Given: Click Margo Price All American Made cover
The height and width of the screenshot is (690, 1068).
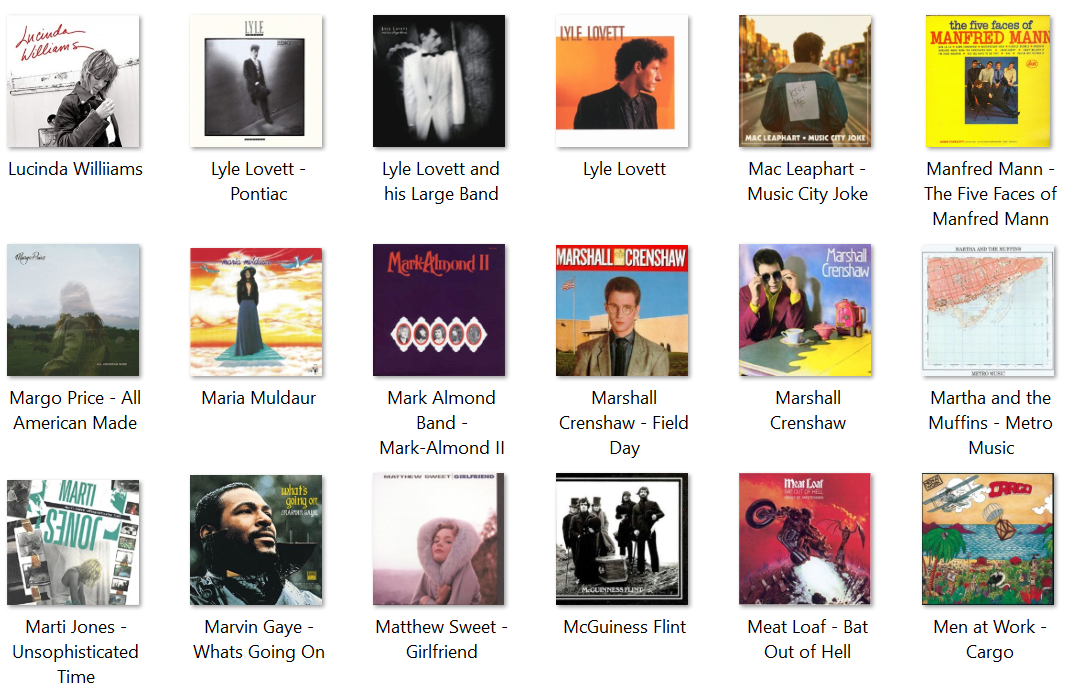Looking at the screenshot, I should [73, 310].
